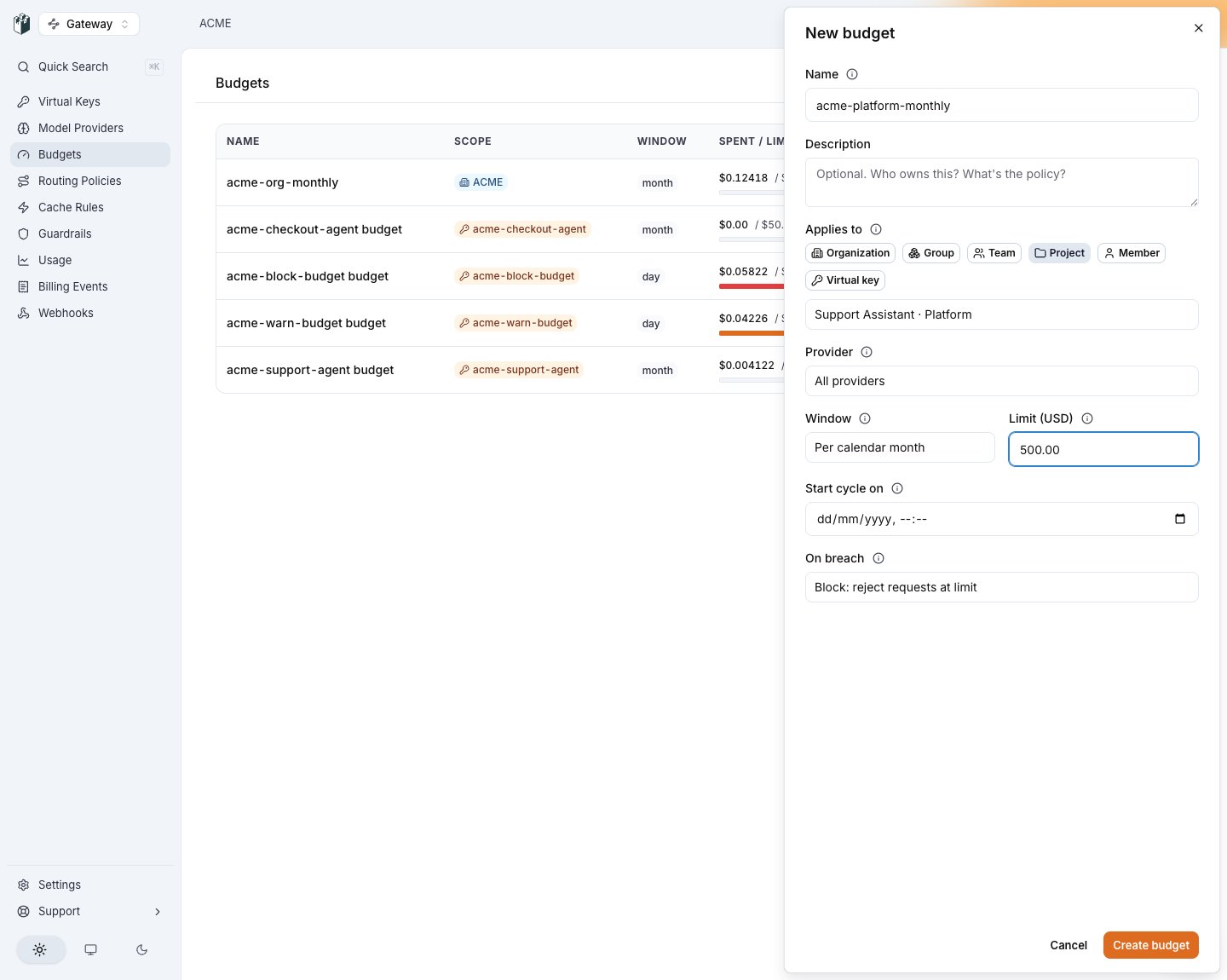Open acme-org-monthly budget row
Image resolution: width=1227 pixels, height=980 pixels.
click(x=500, y=182)
